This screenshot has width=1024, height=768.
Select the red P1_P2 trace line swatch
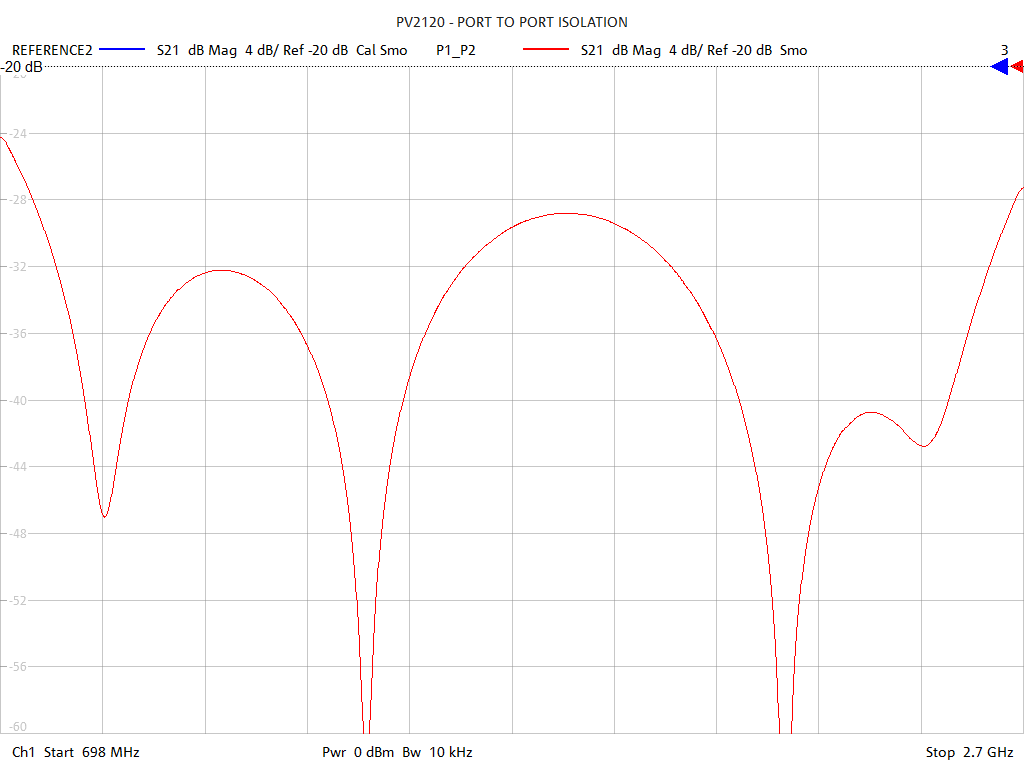tap(546, 50)
